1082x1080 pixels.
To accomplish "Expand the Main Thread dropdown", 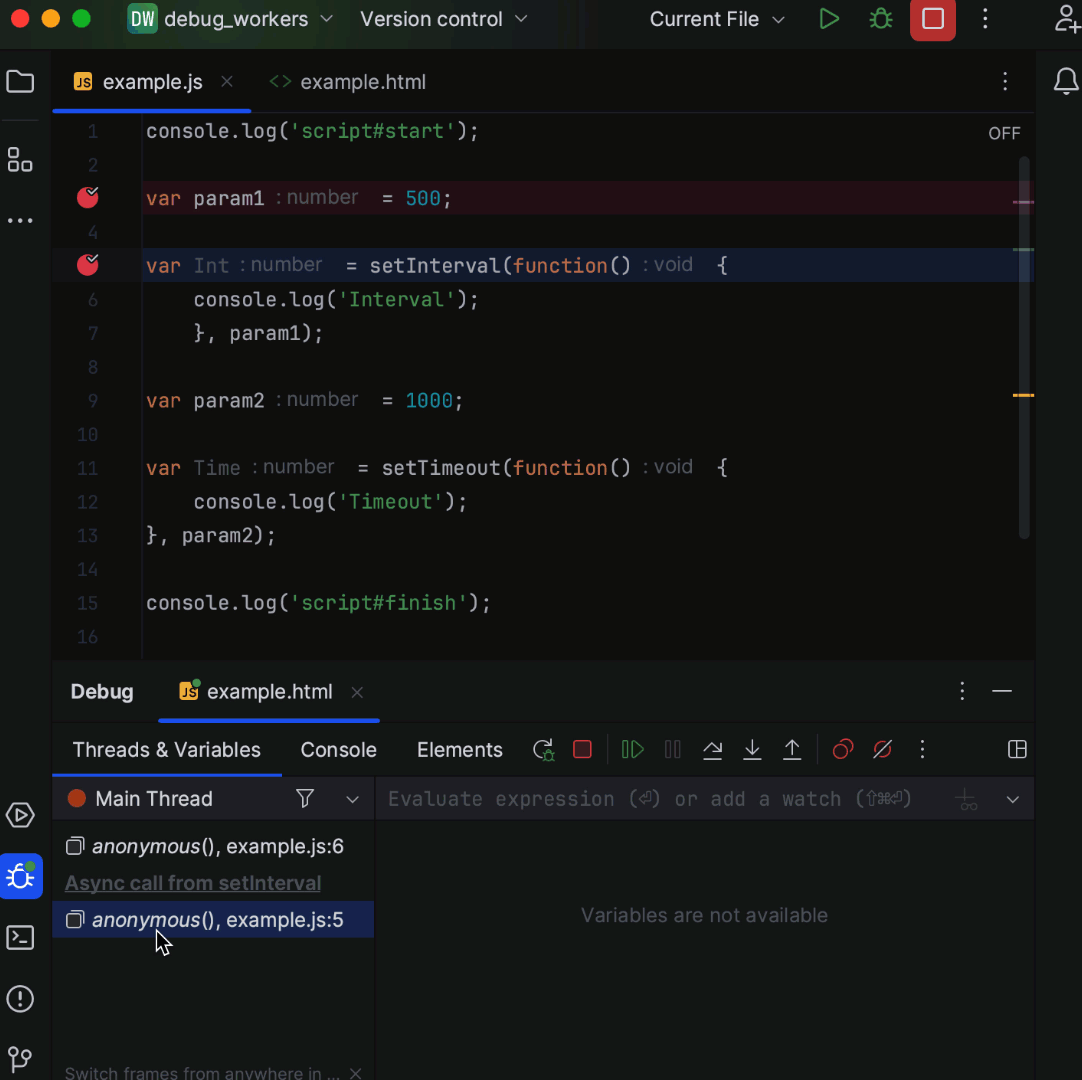I will click(x=351, y=798).
